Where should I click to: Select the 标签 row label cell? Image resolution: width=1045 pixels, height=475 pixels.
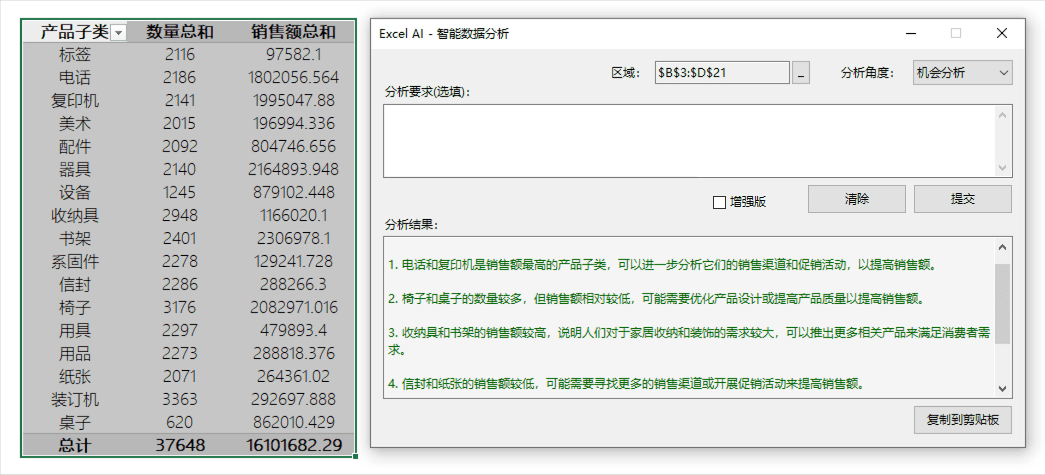75,55
